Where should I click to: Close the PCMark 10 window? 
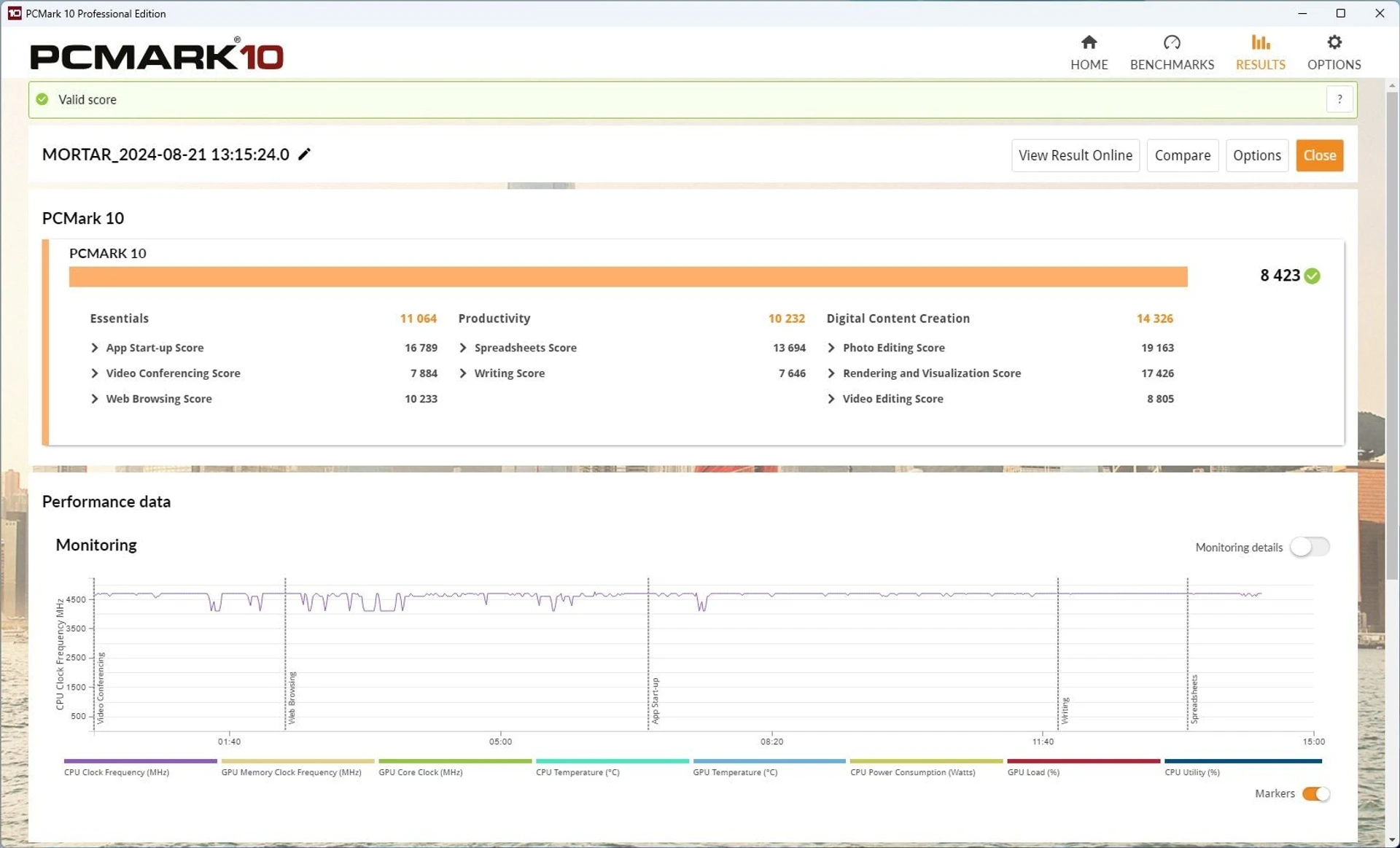coord(1379,13)
